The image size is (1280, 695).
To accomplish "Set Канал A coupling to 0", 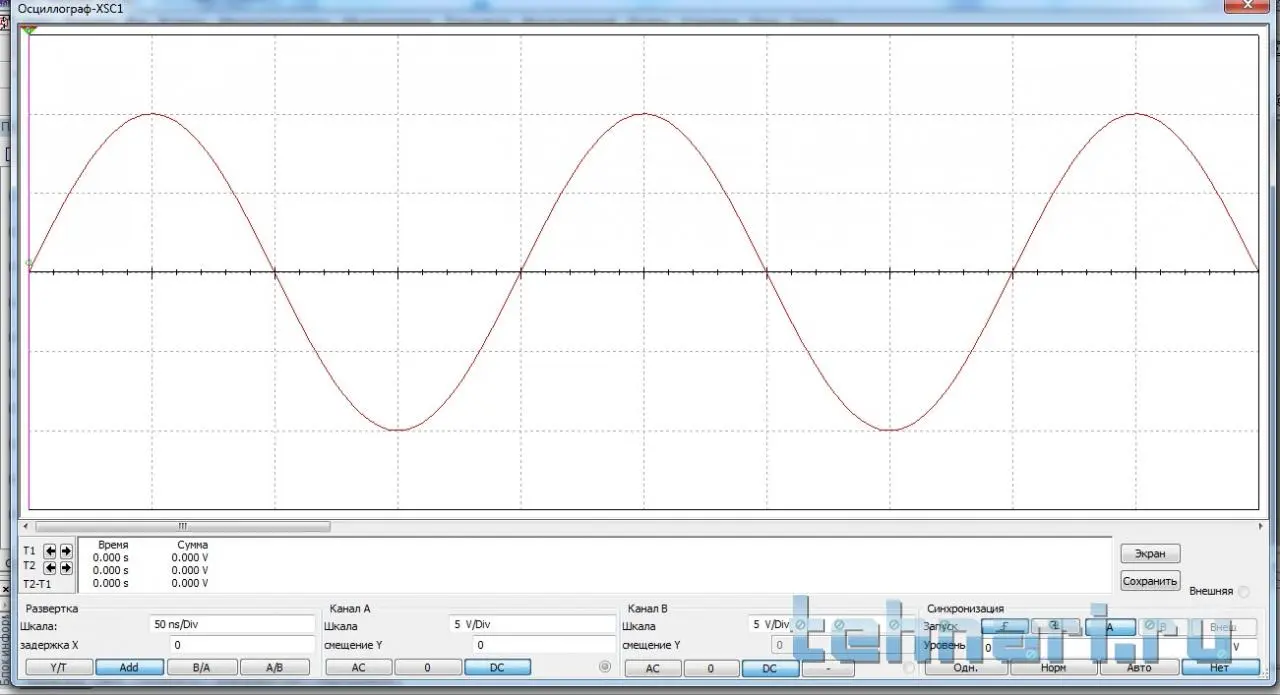I will point(427,667).
